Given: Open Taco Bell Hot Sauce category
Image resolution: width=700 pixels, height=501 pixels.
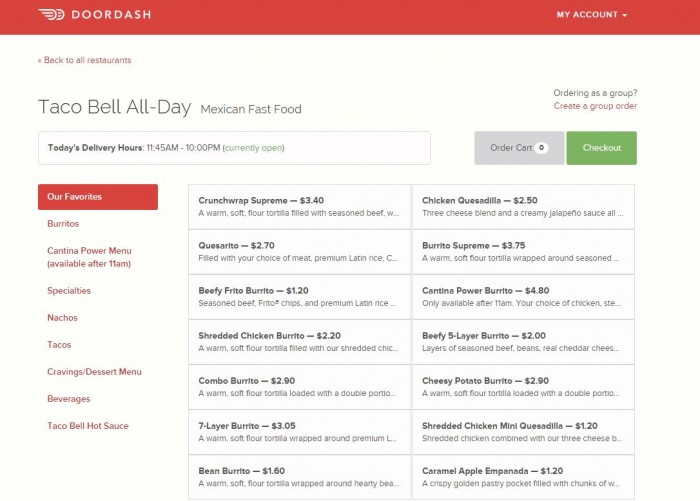Looking at the screenshot, I should click(88, 426).
